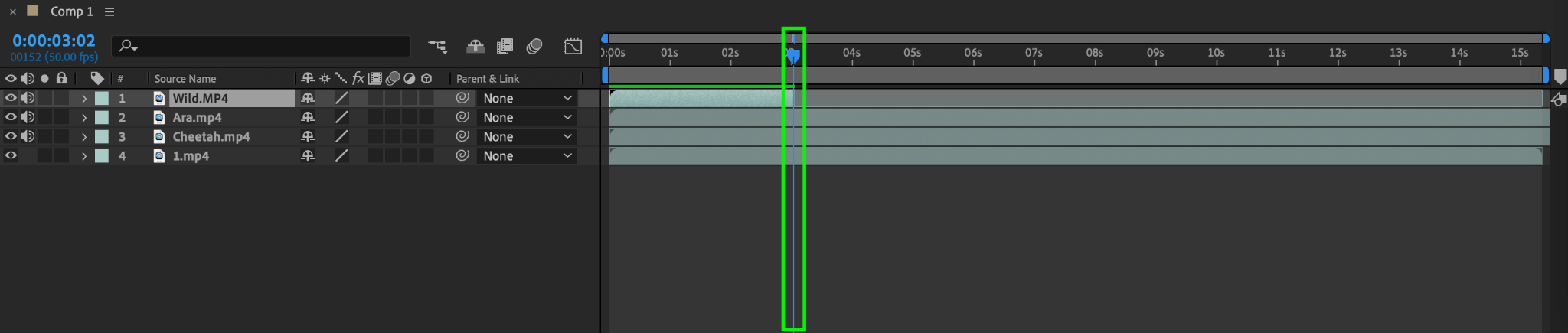Screen dimensions: 1568x333
Task: Expand the Wild.MP4 layer properties
Action: (83, 98)
